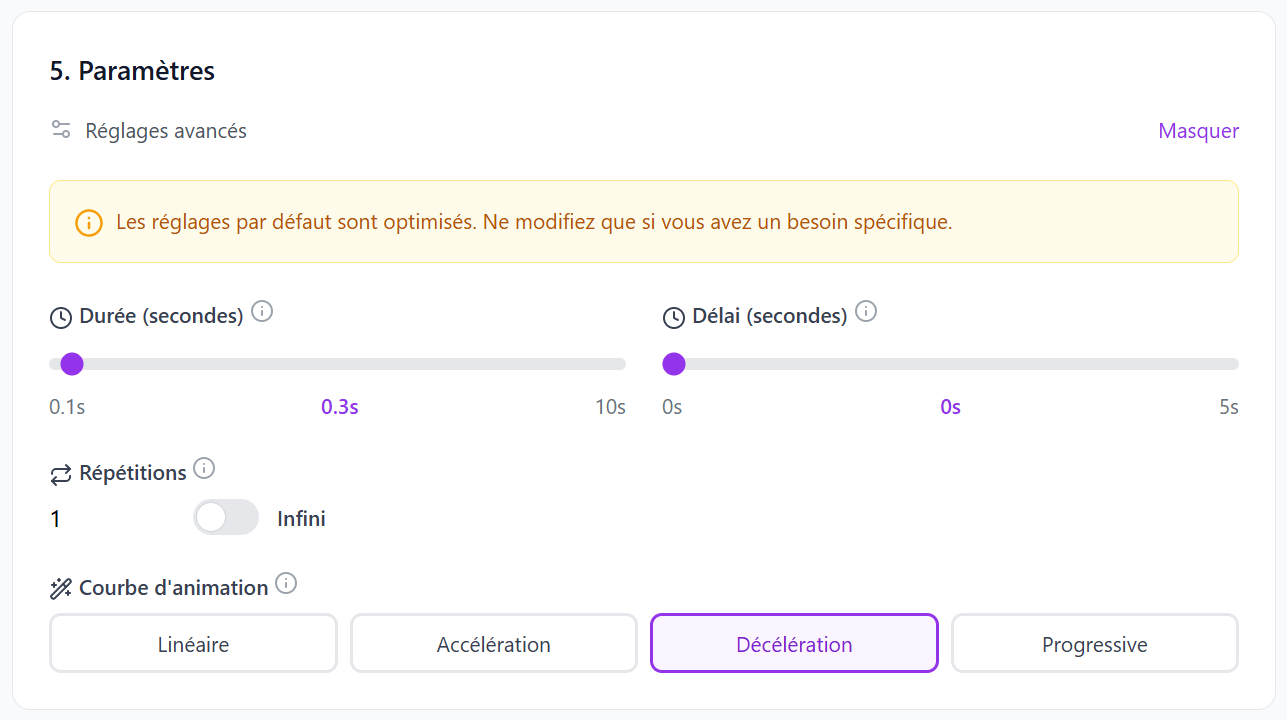The height and width of the screenshot is (720, 1287).
Task: Click the sliders icon before Réglages avancés
Action: tap(60, 129)
